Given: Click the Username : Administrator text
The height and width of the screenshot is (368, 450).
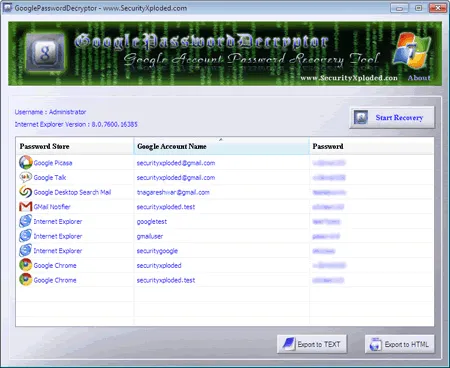Looking at the screenshot, I should [50, 112].
